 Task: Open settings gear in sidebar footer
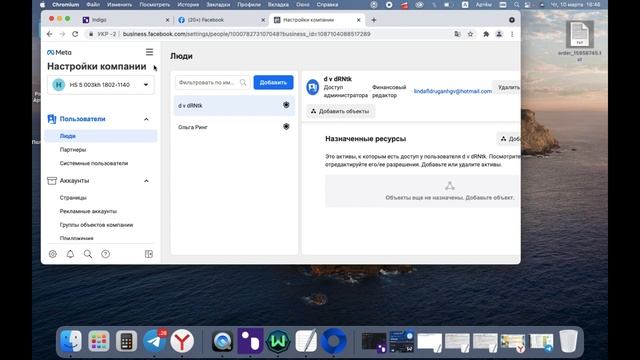click(x=53, y=254)
